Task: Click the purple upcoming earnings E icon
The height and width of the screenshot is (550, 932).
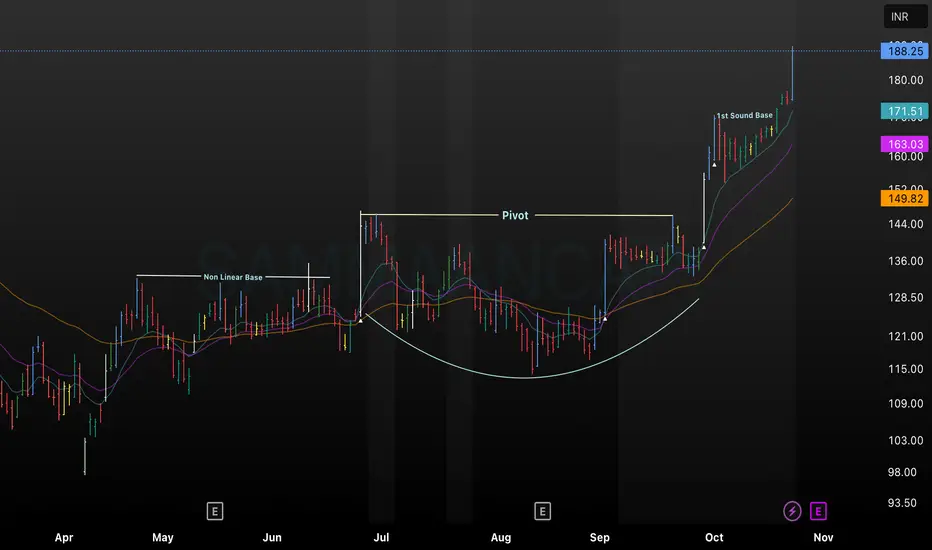Action: 818,511
